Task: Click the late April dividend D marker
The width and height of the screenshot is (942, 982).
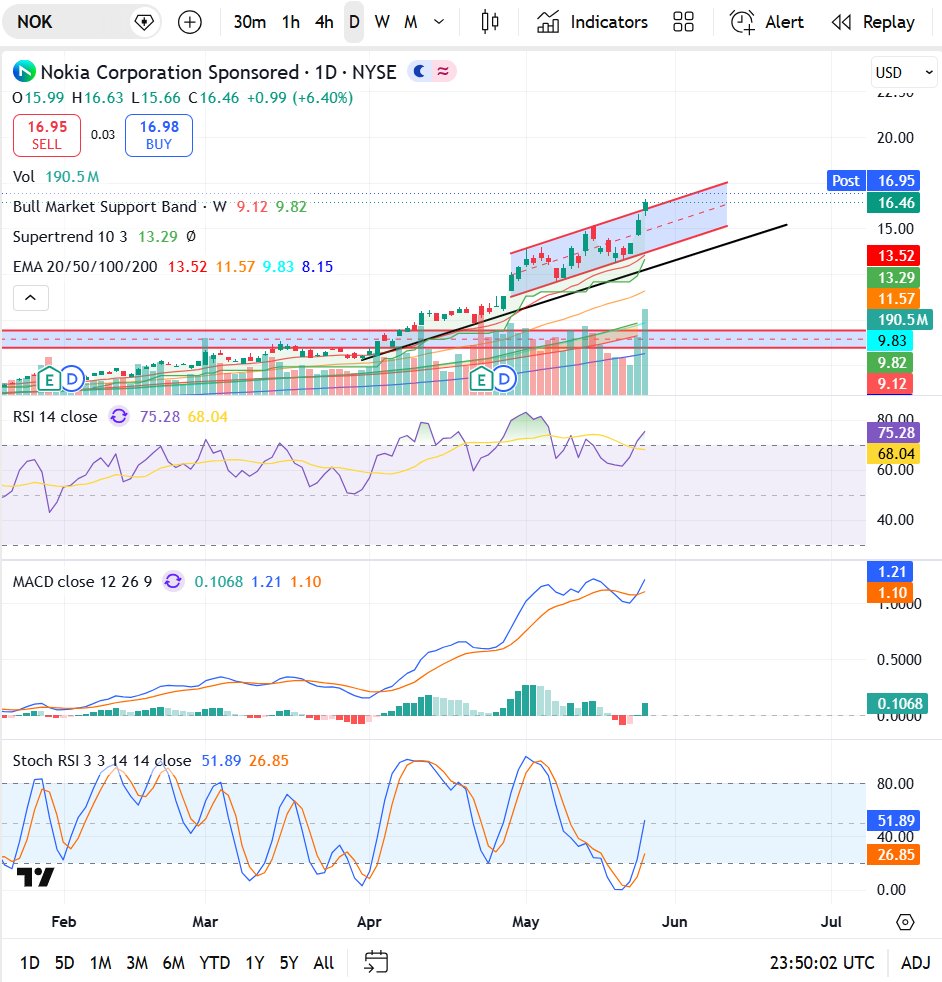Action: [x=504, y=379]
